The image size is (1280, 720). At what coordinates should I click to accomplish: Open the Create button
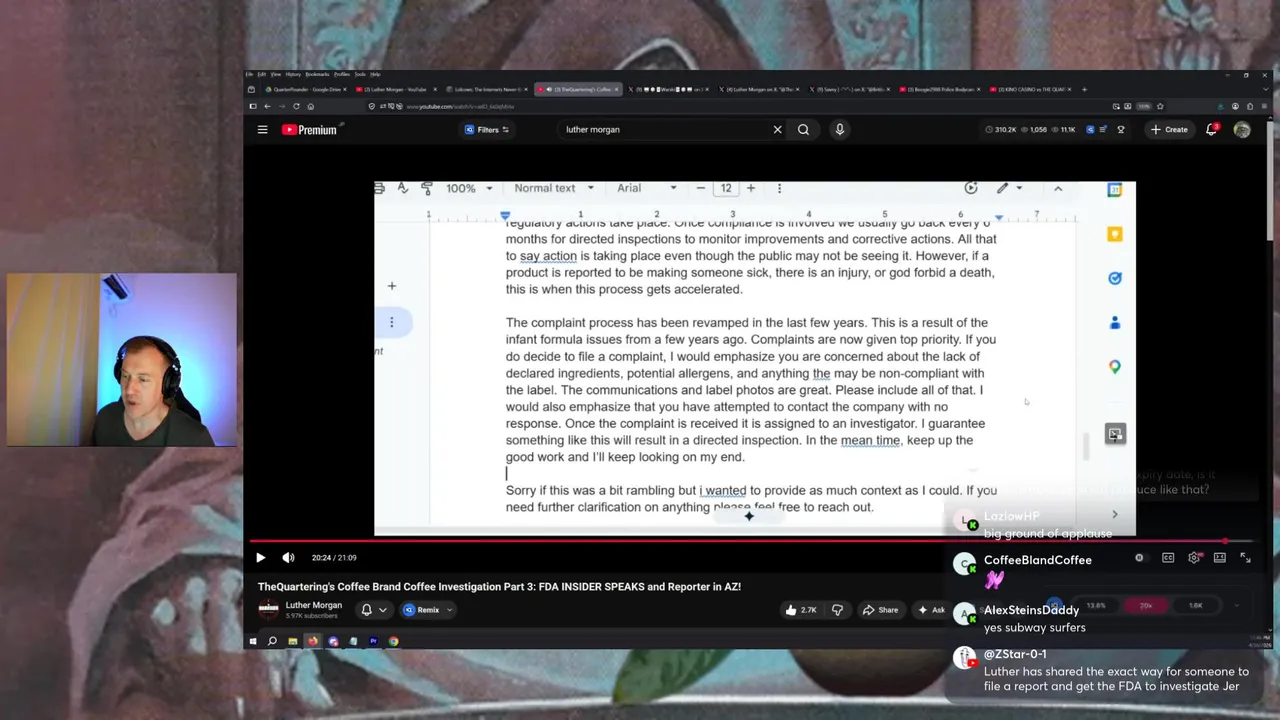(1169, 129)
